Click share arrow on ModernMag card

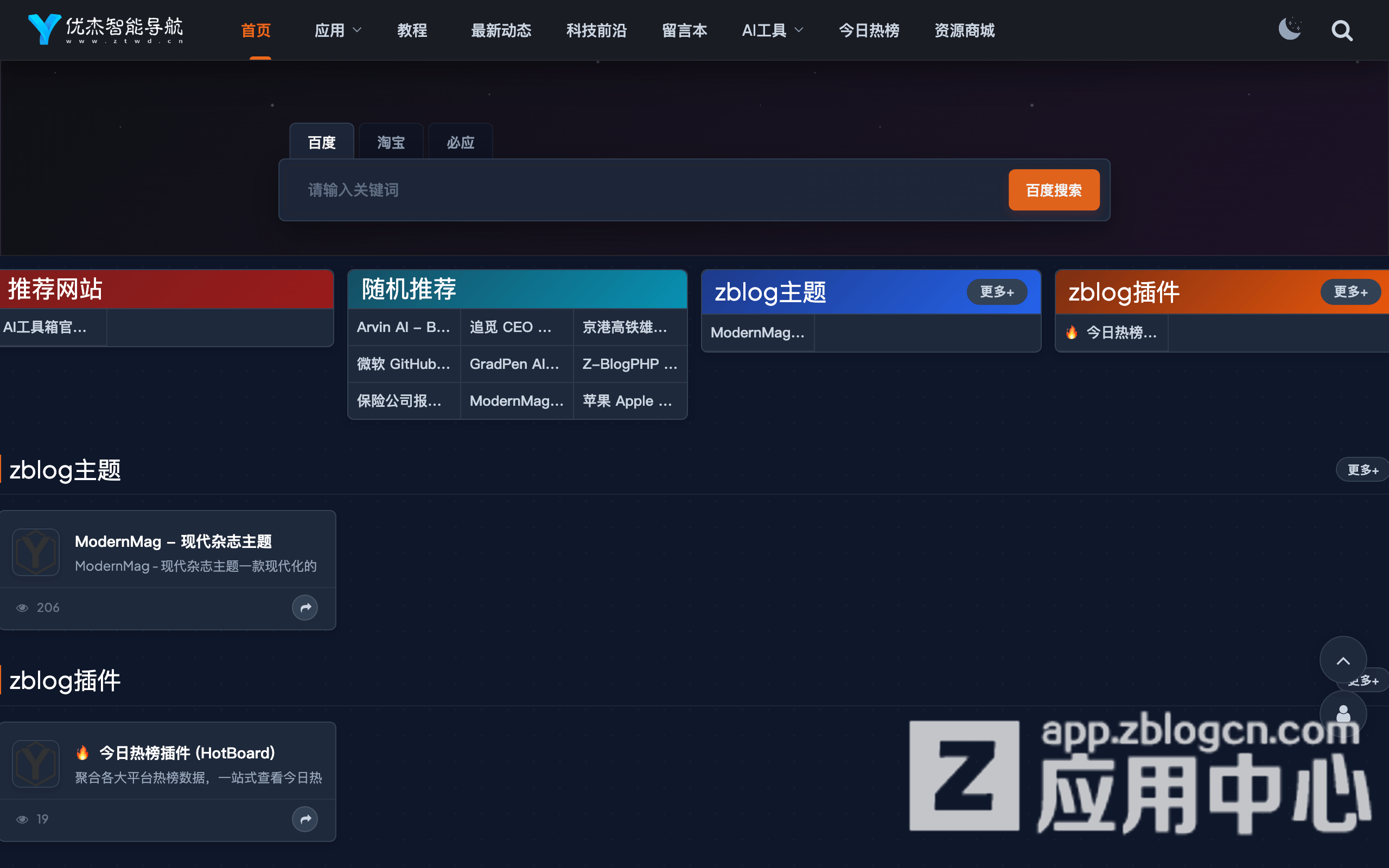pos(305,608)
